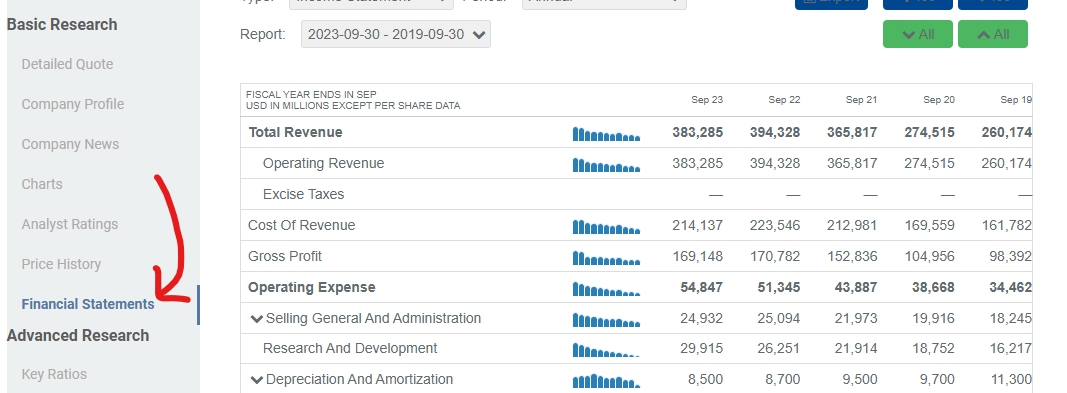Go to Company Profile in the sidebar
The width and height of the screenshot is (1067, 393).
[x=73, y=104]
